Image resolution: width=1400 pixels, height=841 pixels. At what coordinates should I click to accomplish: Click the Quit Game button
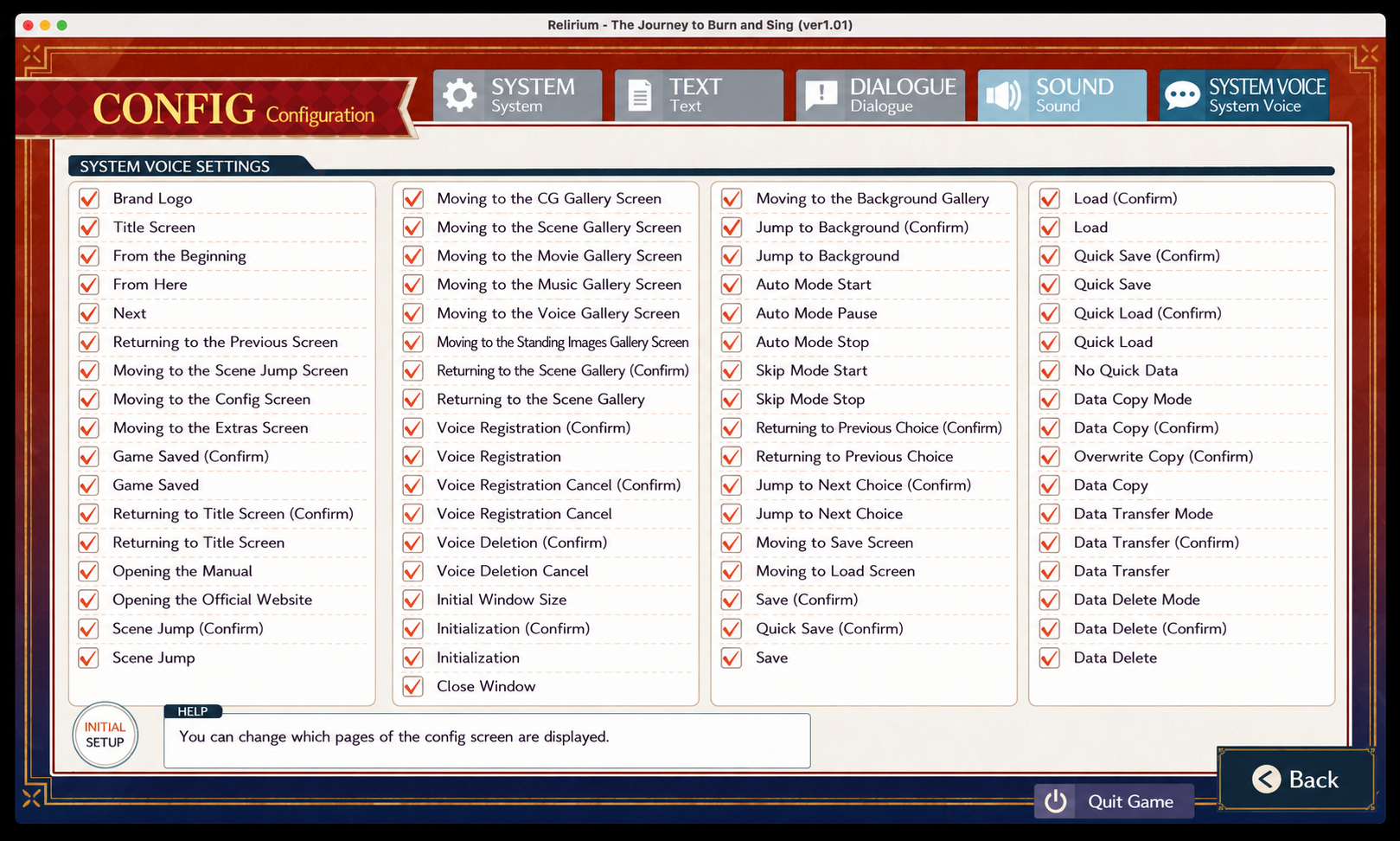1114,801
